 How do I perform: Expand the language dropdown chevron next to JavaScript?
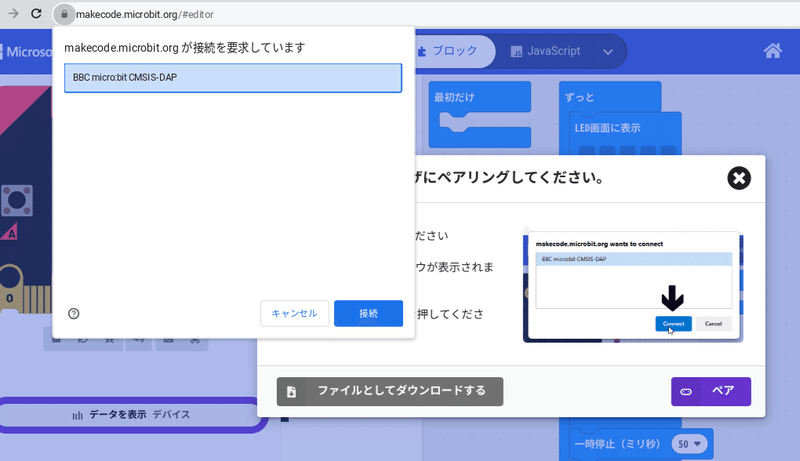[608, 52]
